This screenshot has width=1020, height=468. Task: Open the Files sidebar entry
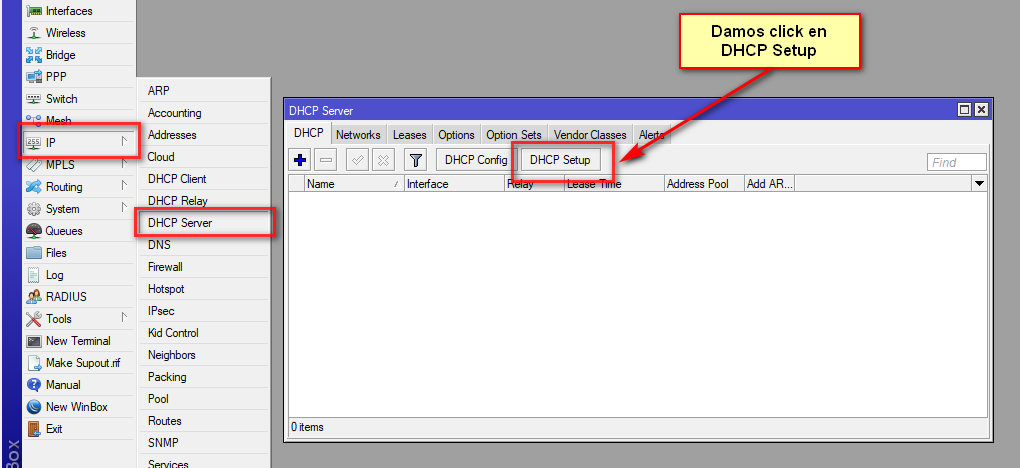pos(57,253)
